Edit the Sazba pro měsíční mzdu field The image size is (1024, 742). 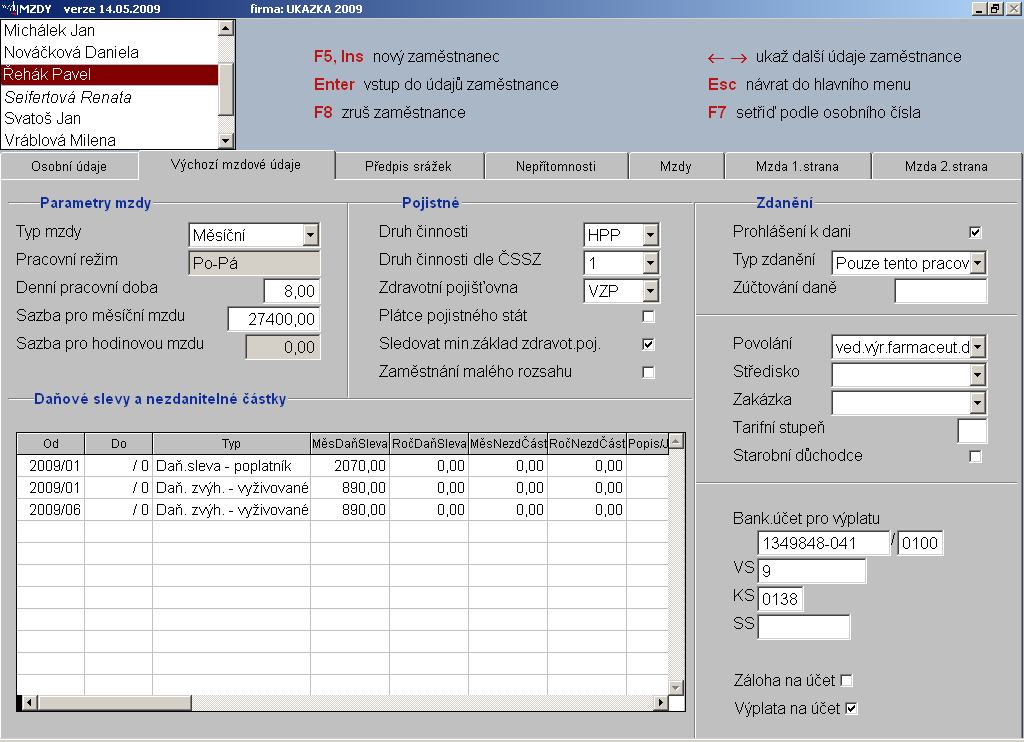274,319
